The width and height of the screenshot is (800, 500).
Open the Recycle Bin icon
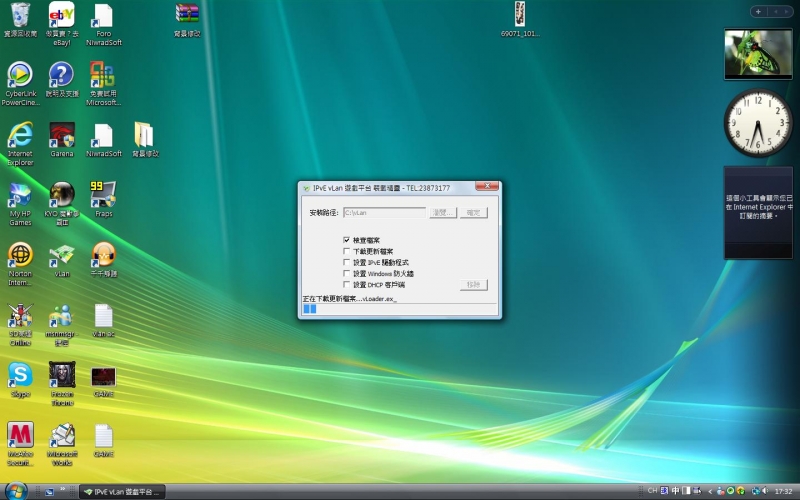[x=20, y=15]
